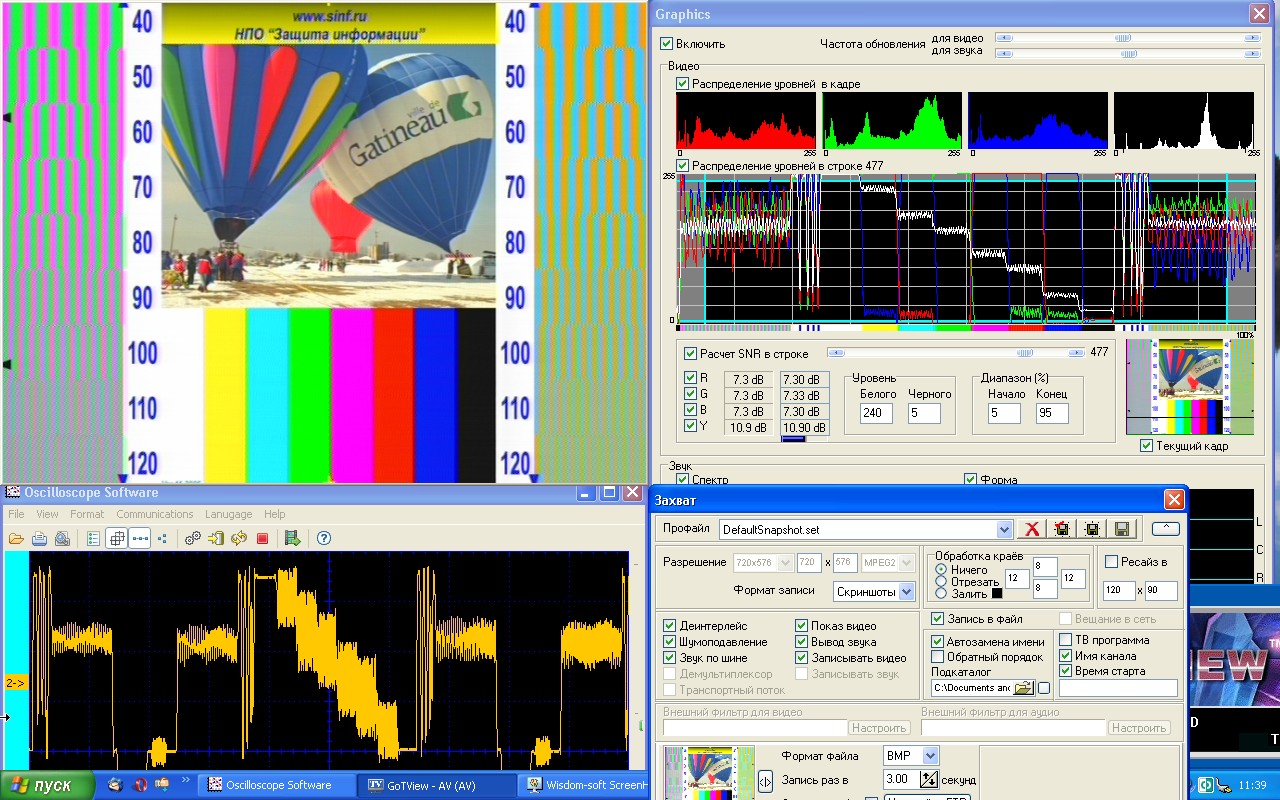Open the Формат записи Скриншоты dropdown
The height and width of the screenshot is (800, 1280).
[906, 591]
